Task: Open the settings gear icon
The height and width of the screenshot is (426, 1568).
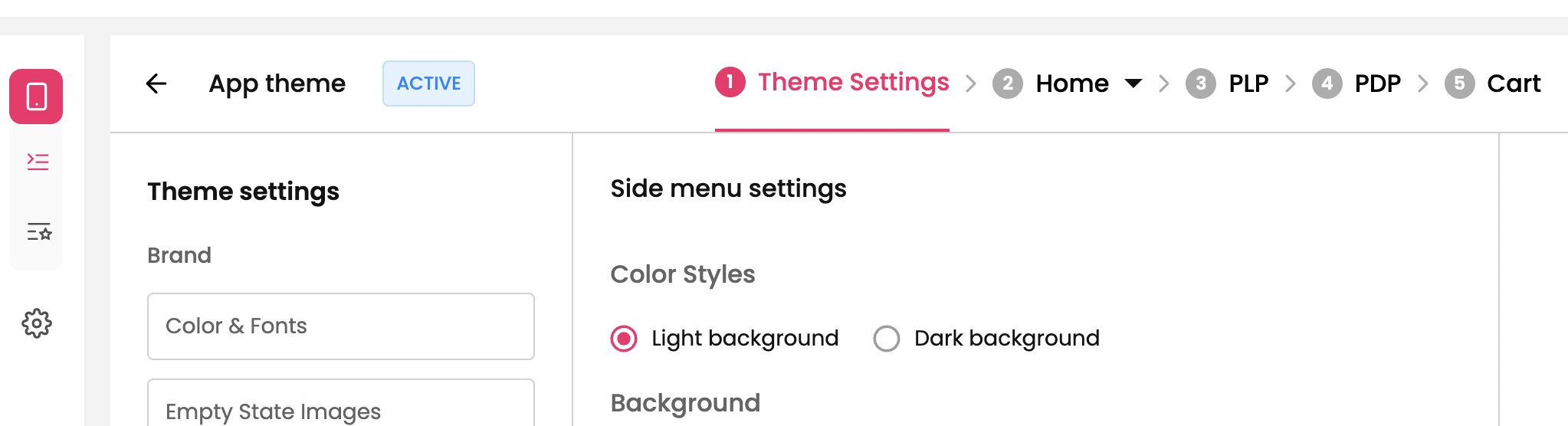Action: click(x=37, y=323)
